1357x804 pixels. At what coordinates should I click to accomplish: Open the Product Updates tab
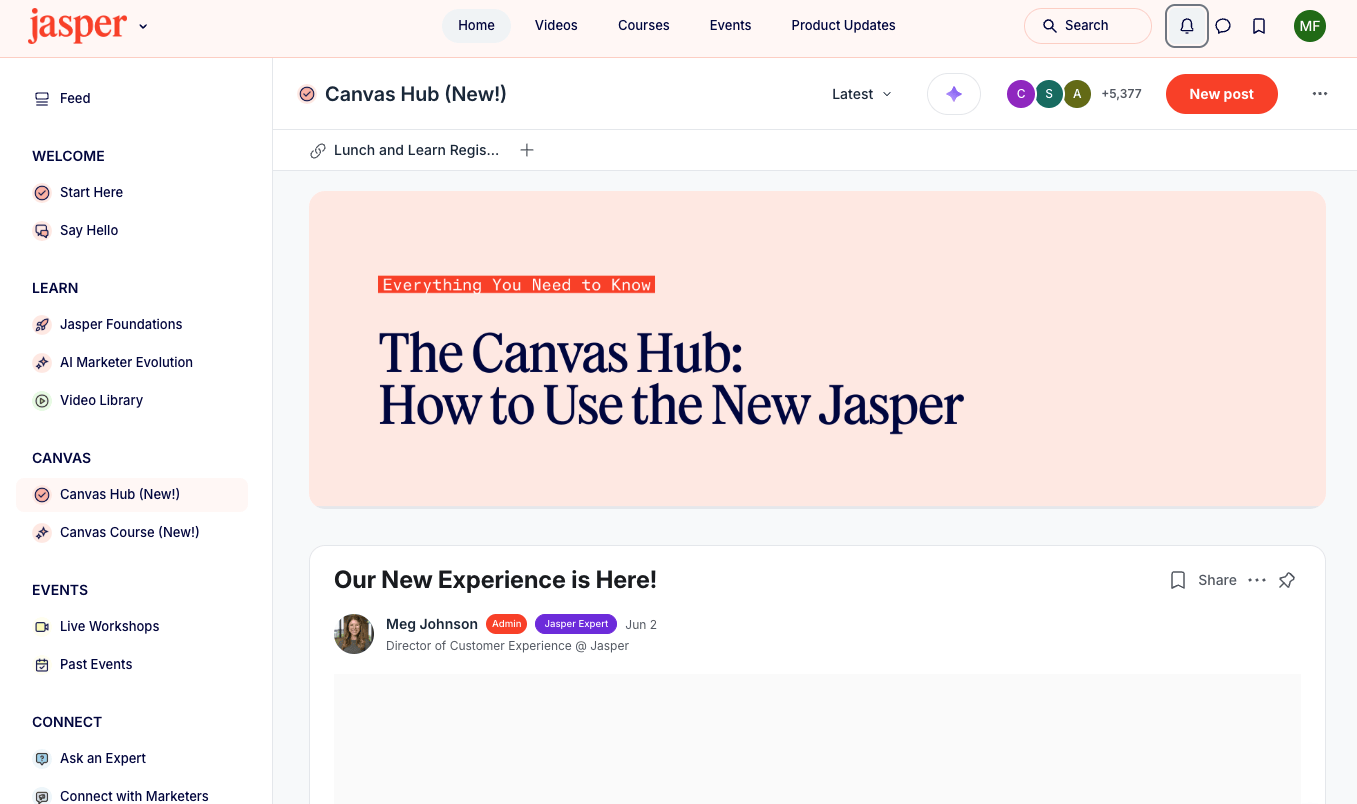point(843,25)
